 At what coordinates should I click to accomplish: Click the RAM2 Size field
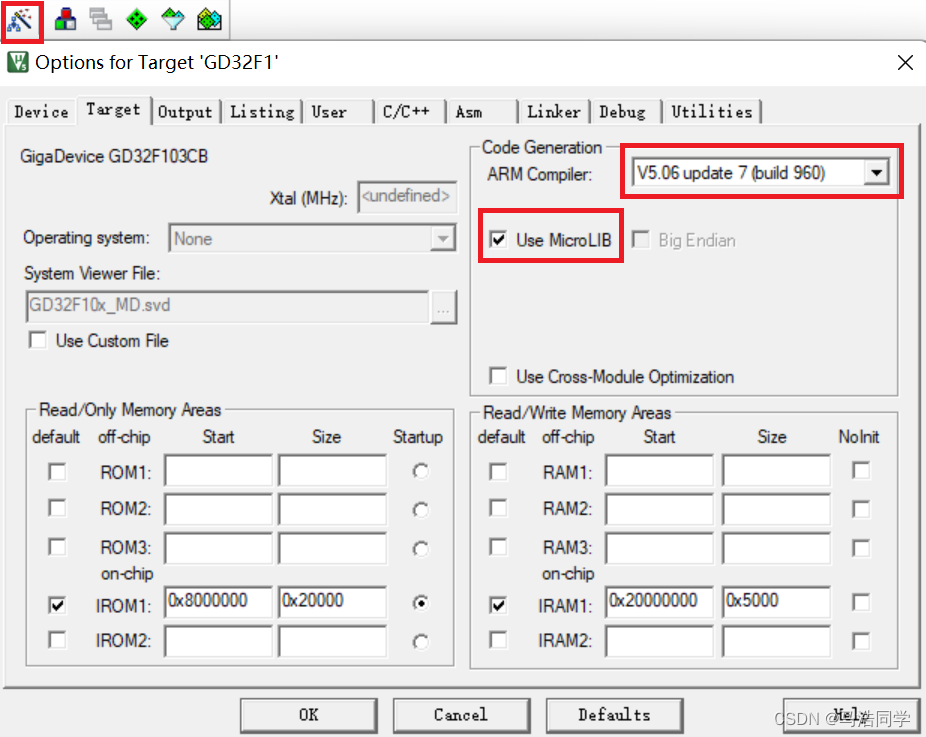coord(776,509)
